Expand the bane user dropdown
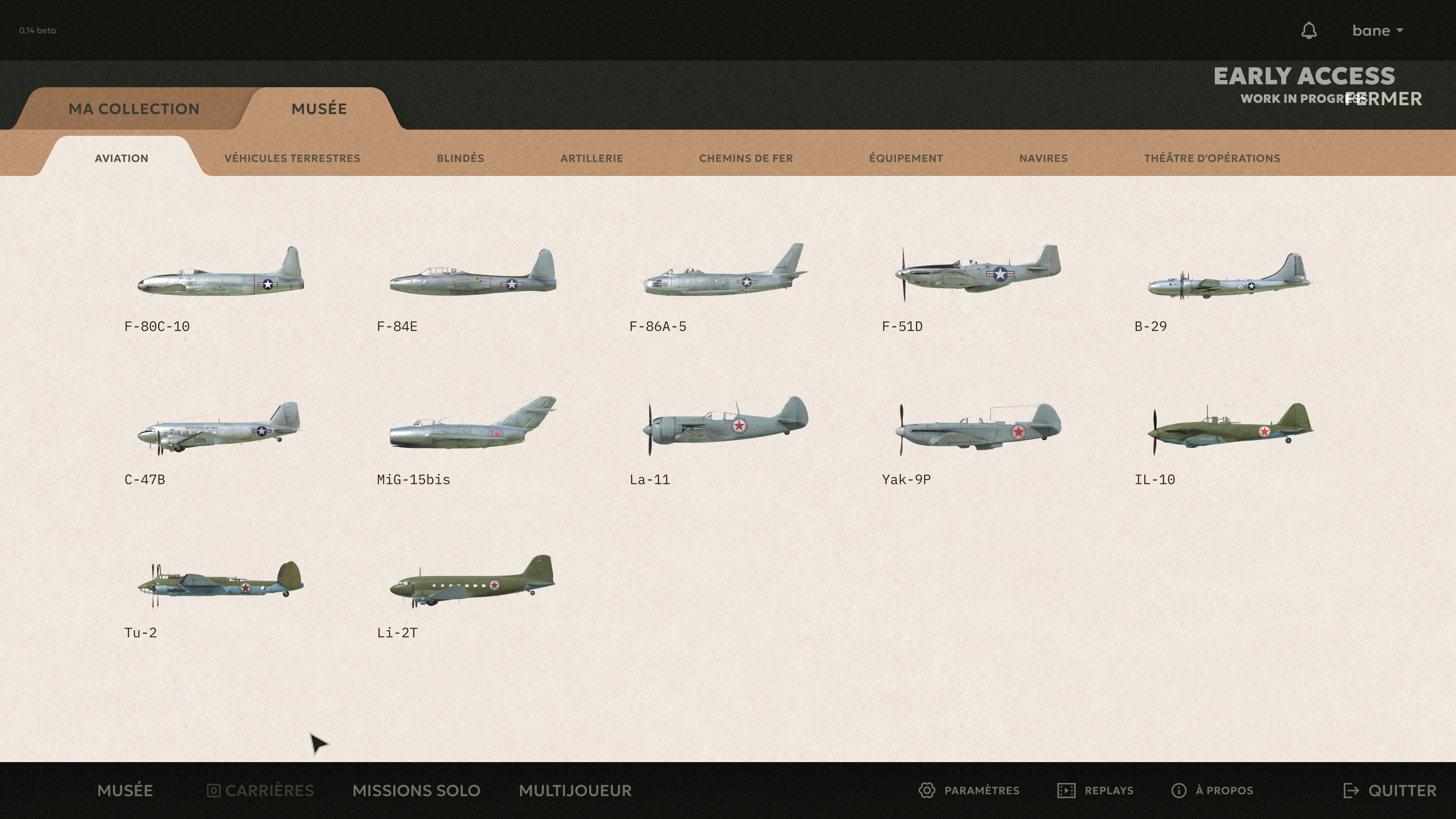The width and height of the screenshot is (1456, 819). click(x=1378, y=30)
